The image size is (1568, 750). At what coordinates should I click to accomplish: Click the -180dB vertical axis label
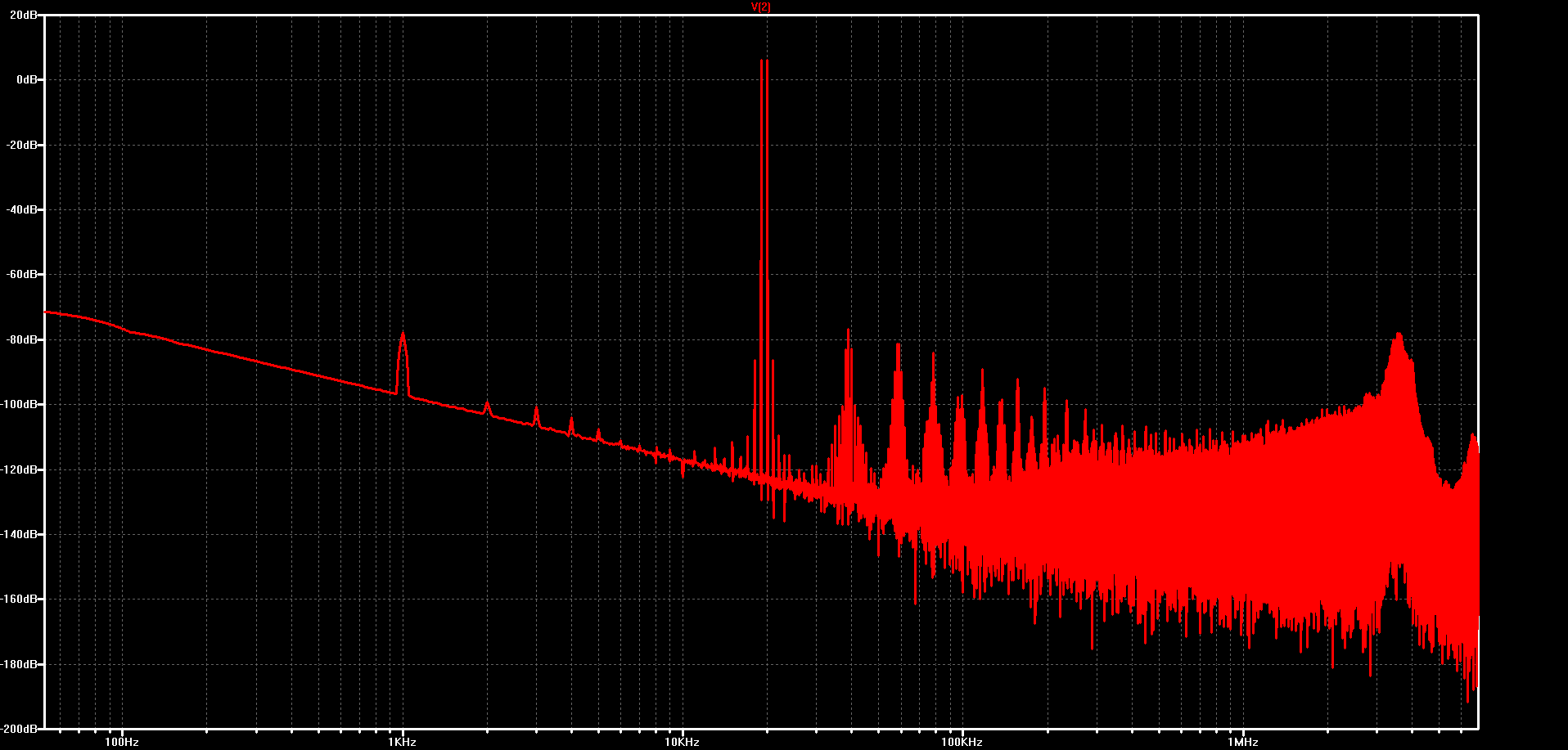[x=19, y=664]
